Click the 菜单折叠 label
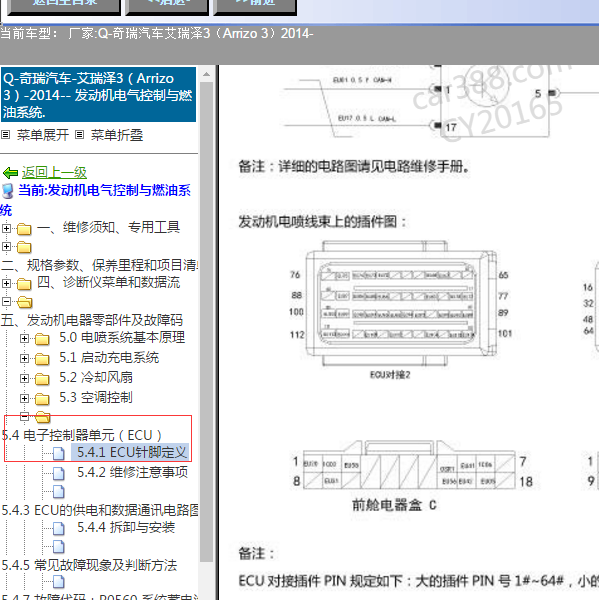599x600 pixels. [x=117, y=135]
